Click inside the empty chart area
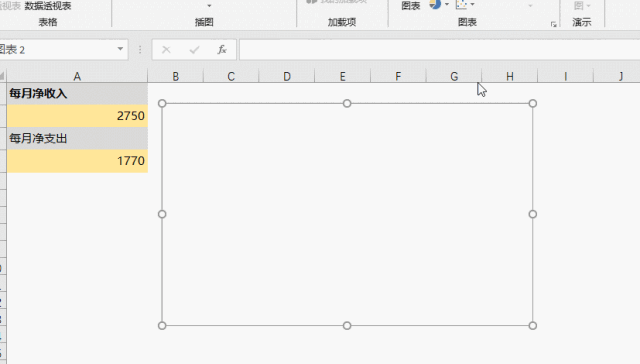The height and width of the screenshot is (364, 640). point(347,215)
